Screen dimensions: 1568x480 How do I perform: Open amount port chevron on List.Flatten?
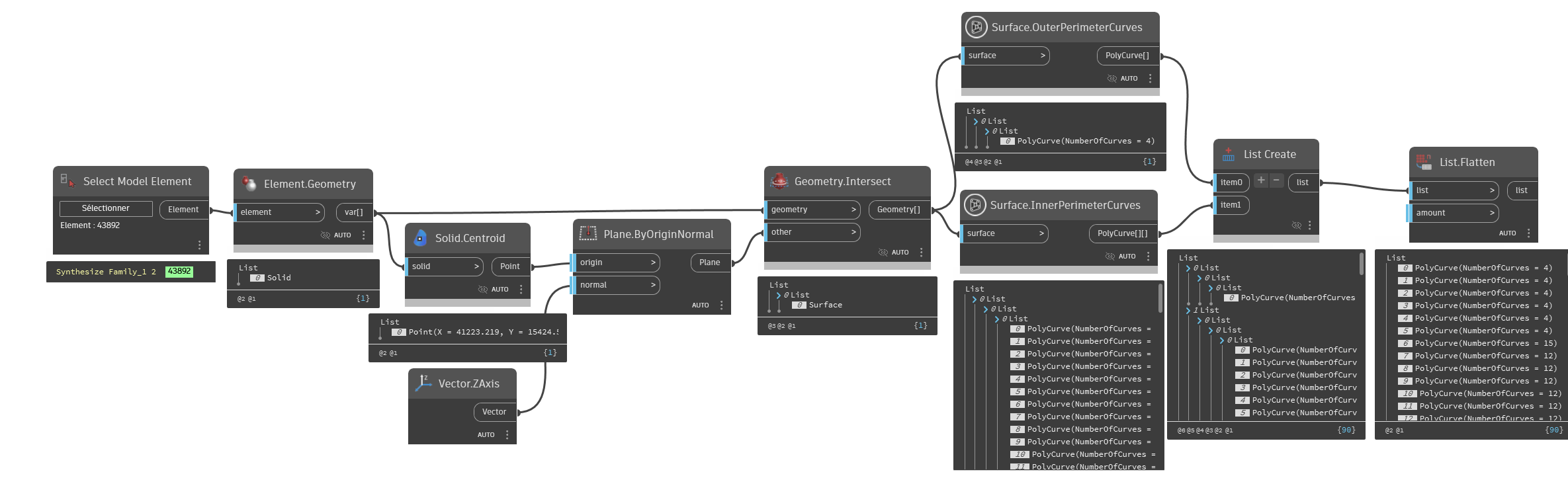coord(1492,213)
